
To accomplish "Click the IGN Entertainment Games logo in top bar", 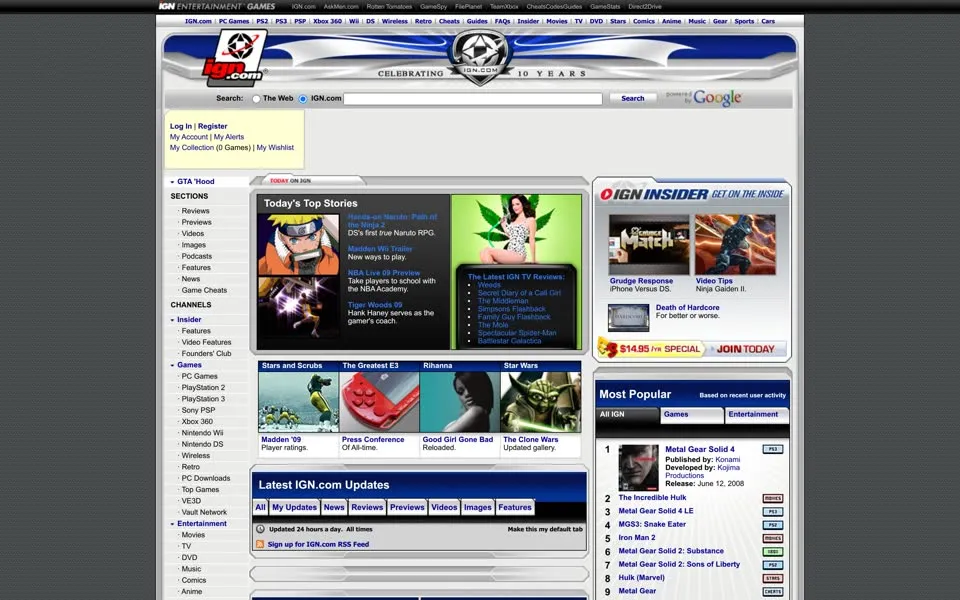I will 217,6.
